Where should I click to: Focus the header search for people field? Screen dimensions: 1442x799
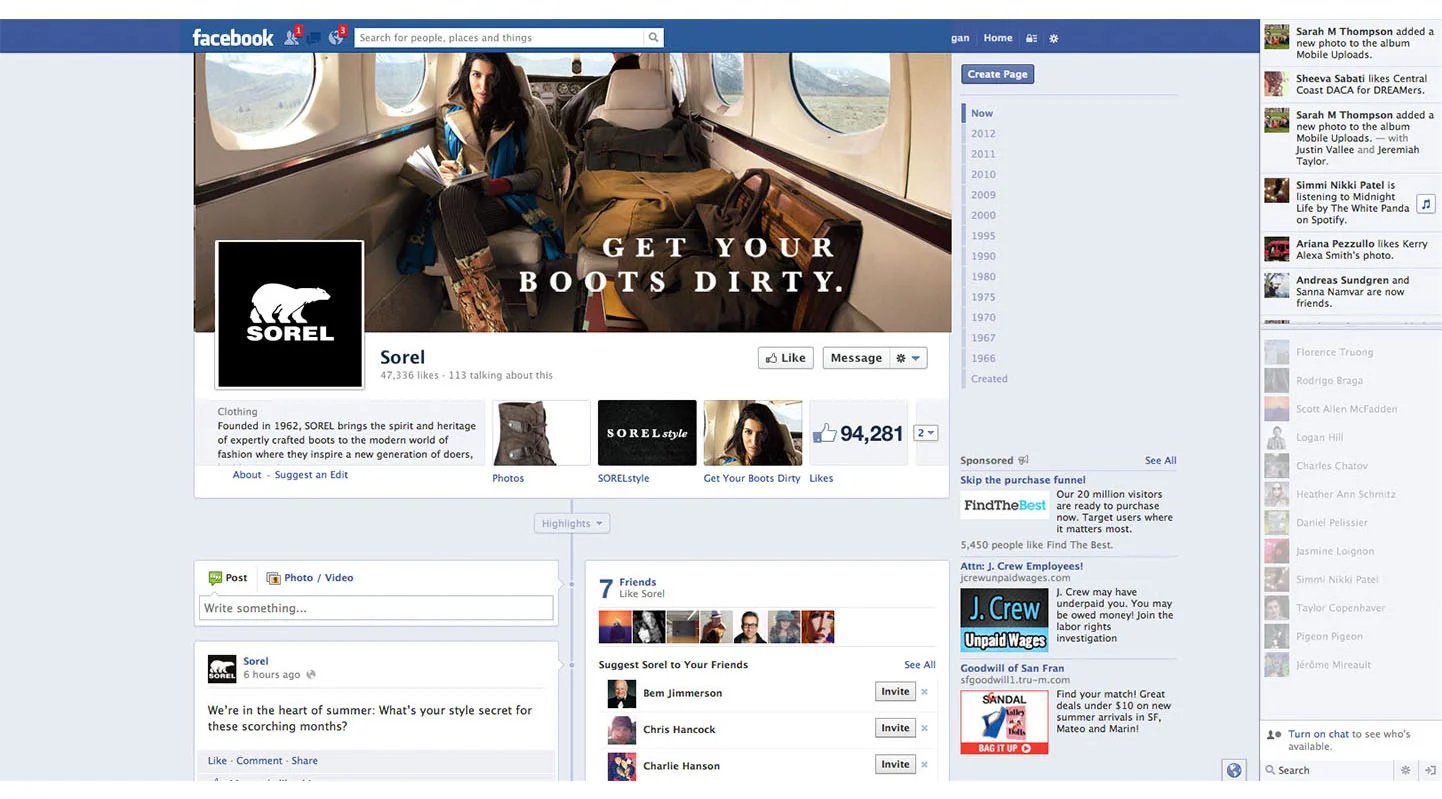499,38
